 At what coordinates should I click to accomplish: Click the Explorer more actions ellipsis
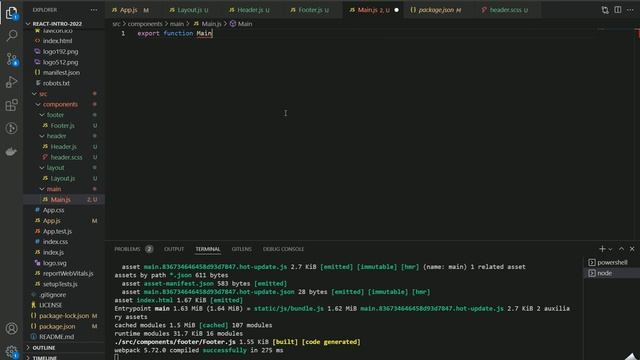[x=94, y=10]
